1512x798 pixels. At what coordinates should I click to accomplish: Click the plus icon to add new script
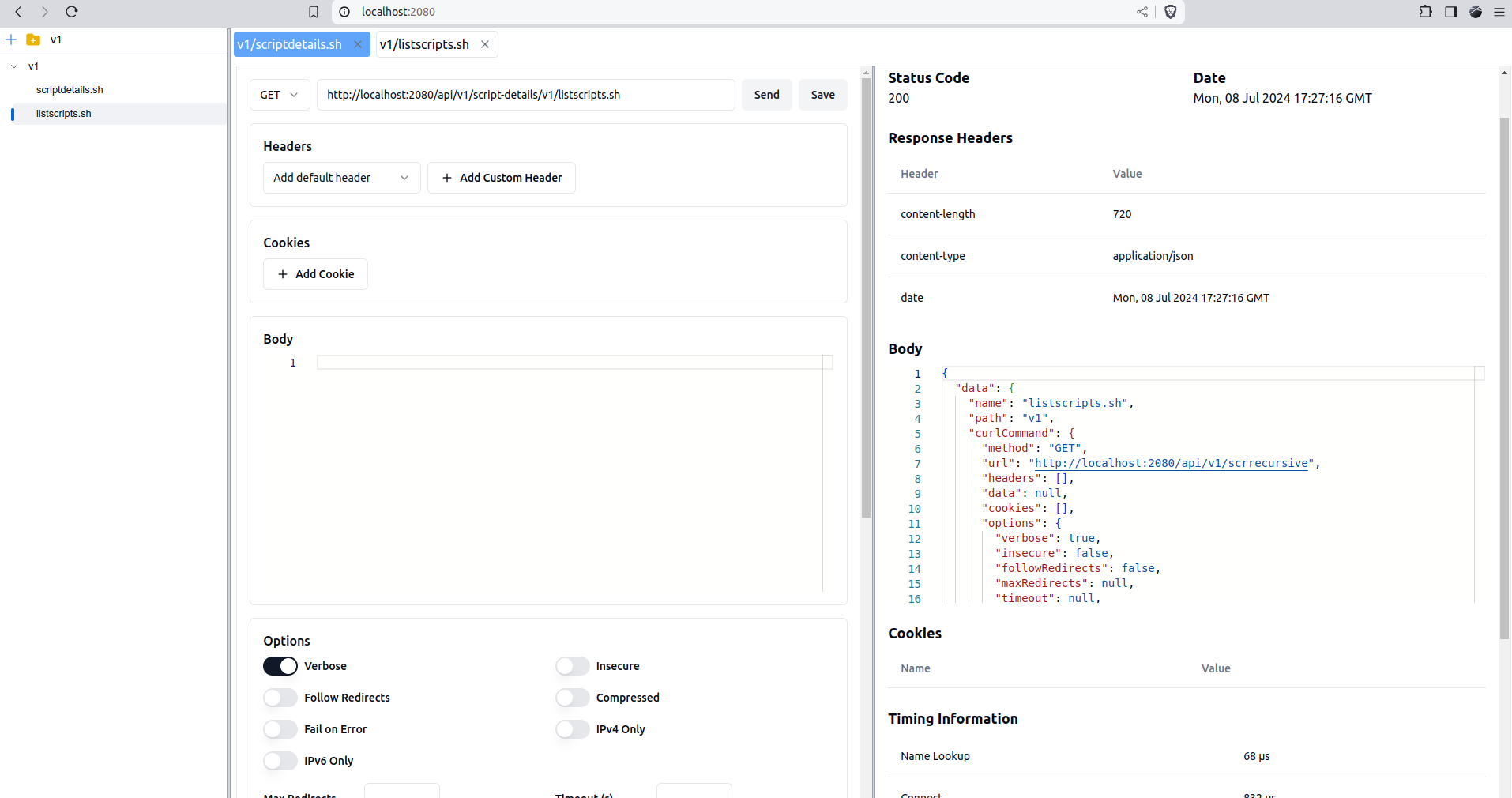pos(11,40)
